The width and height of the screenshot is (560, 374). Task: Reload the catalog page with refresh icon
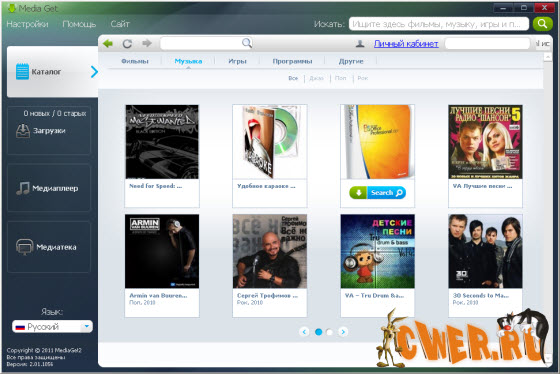128,44
